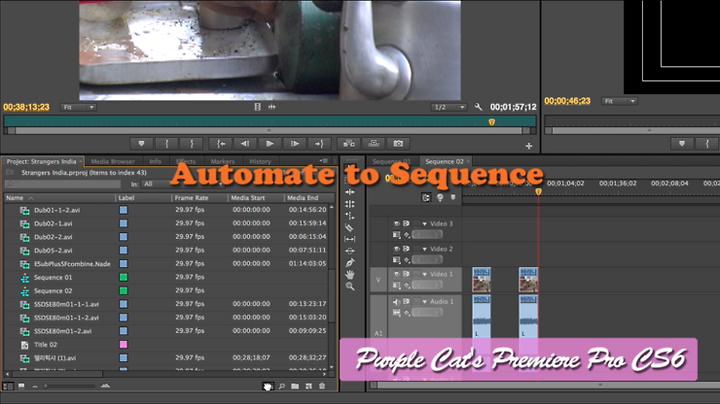Screen dimensions: 720x404
Task: Click Mark Out button in Source monitor
Action: pyautogui.click(x=192, y=144)
